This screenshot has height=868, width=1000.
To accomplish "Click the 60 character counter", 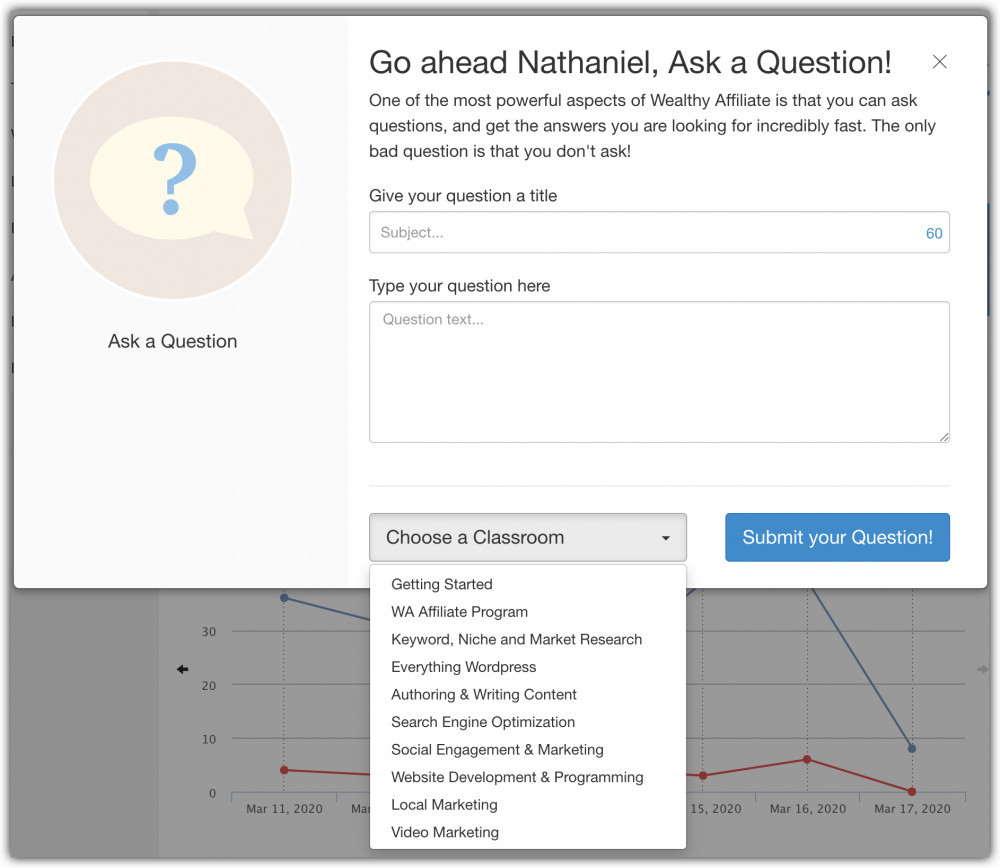I will (934, 233).
